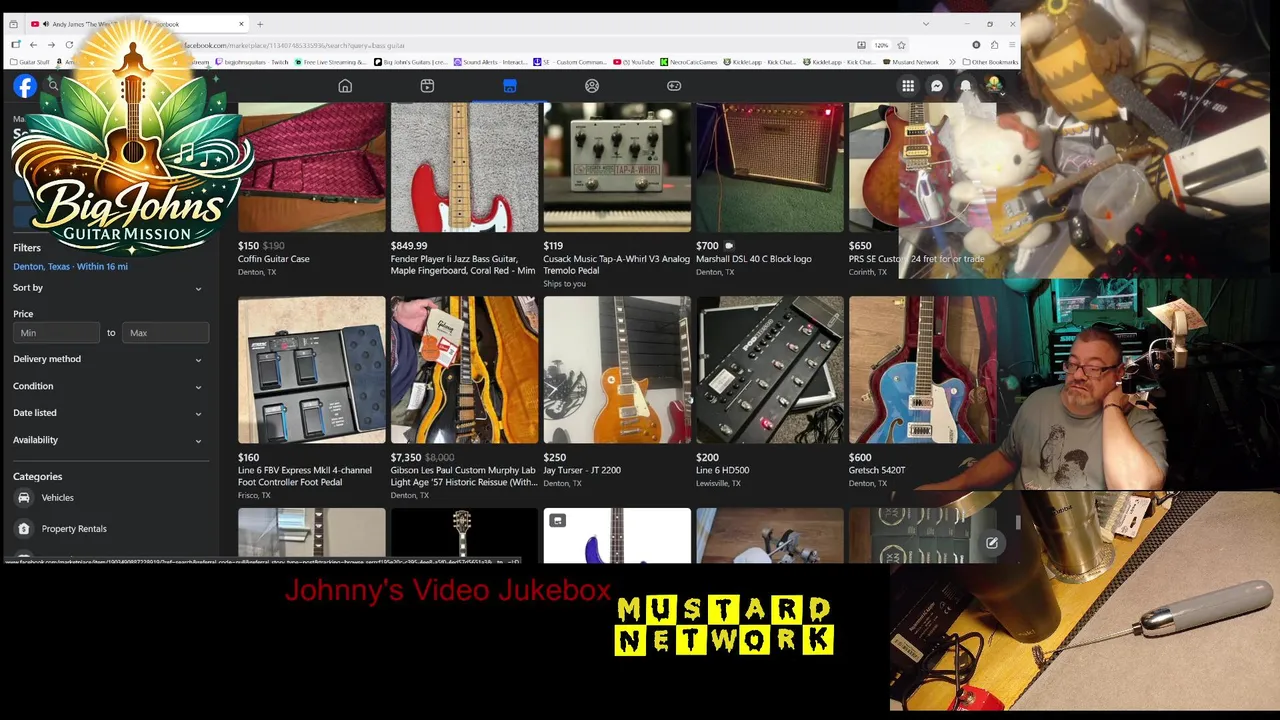Open the Mustard Network bookmark
1280x720 pixels.
pyautogui.click(x=912, y=62)
